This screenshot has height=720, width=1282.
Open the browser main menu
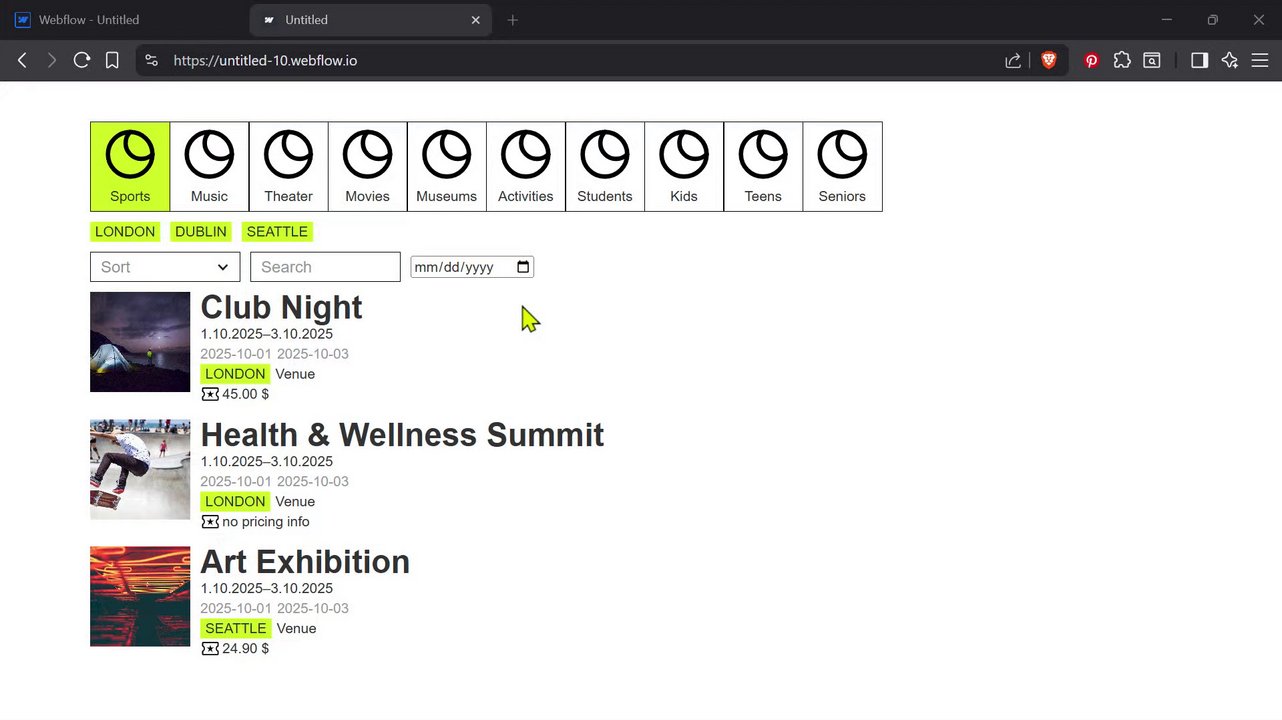1260,60
